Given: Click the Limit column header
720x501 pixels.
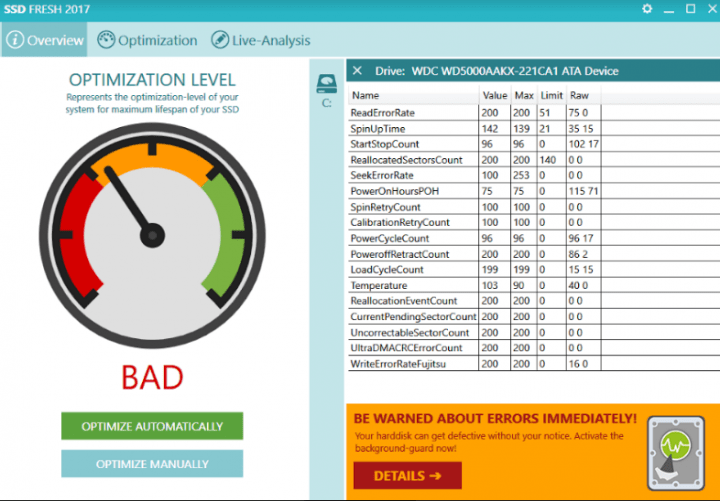Looking at the screenshot, I should [551, 96].
